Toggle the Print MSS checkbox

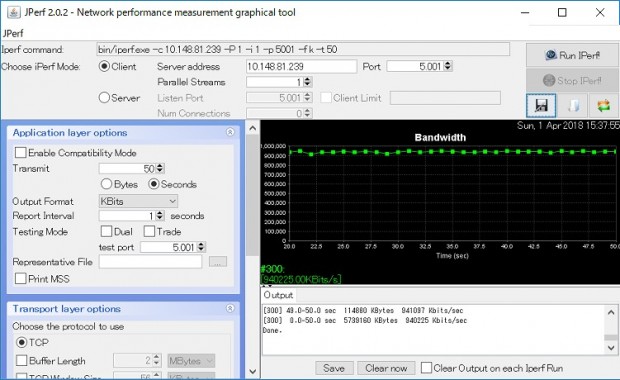point(21,278)
